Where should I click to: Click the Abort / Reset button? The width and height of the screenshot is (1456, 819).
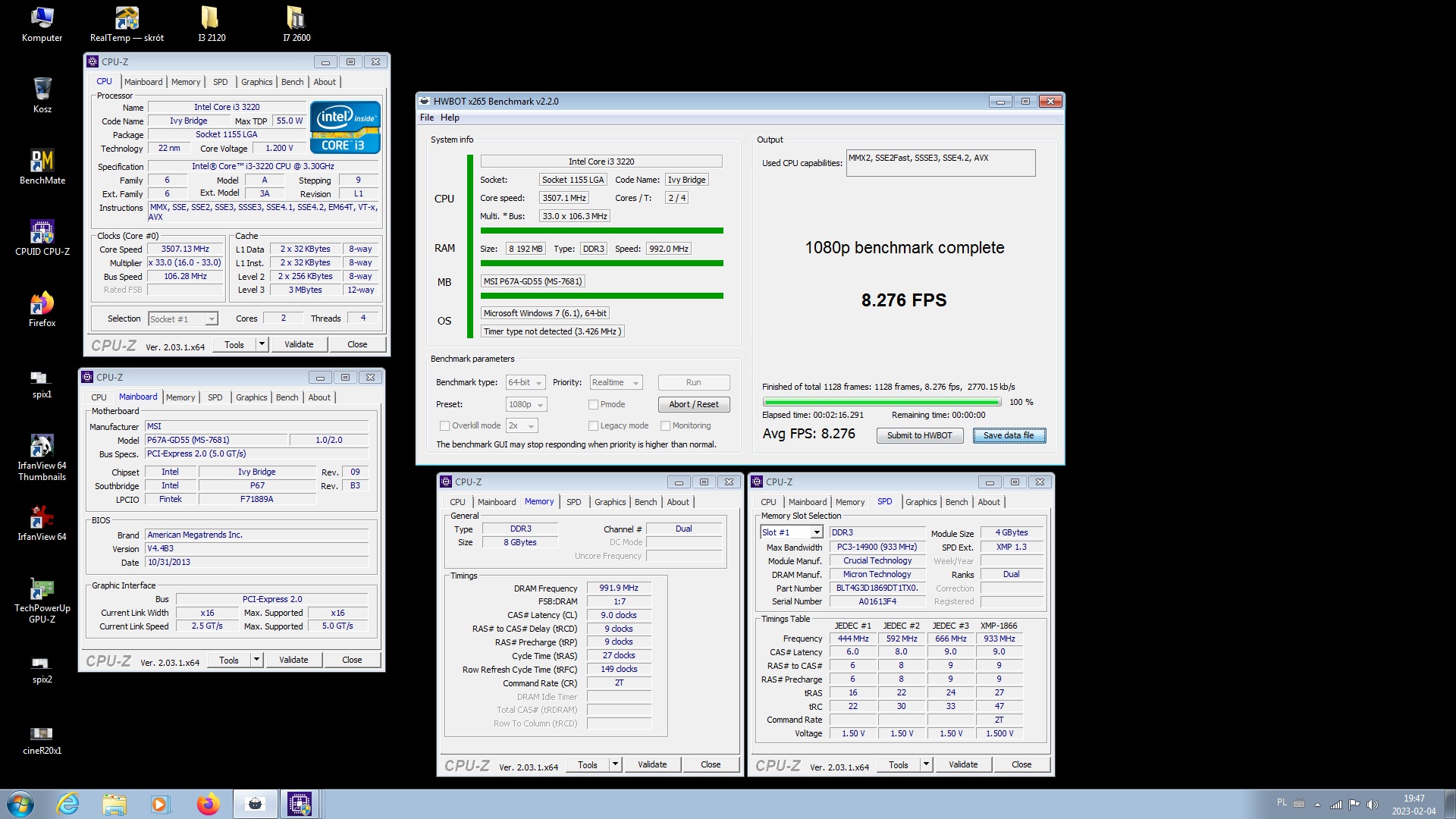tap(693, 404)
